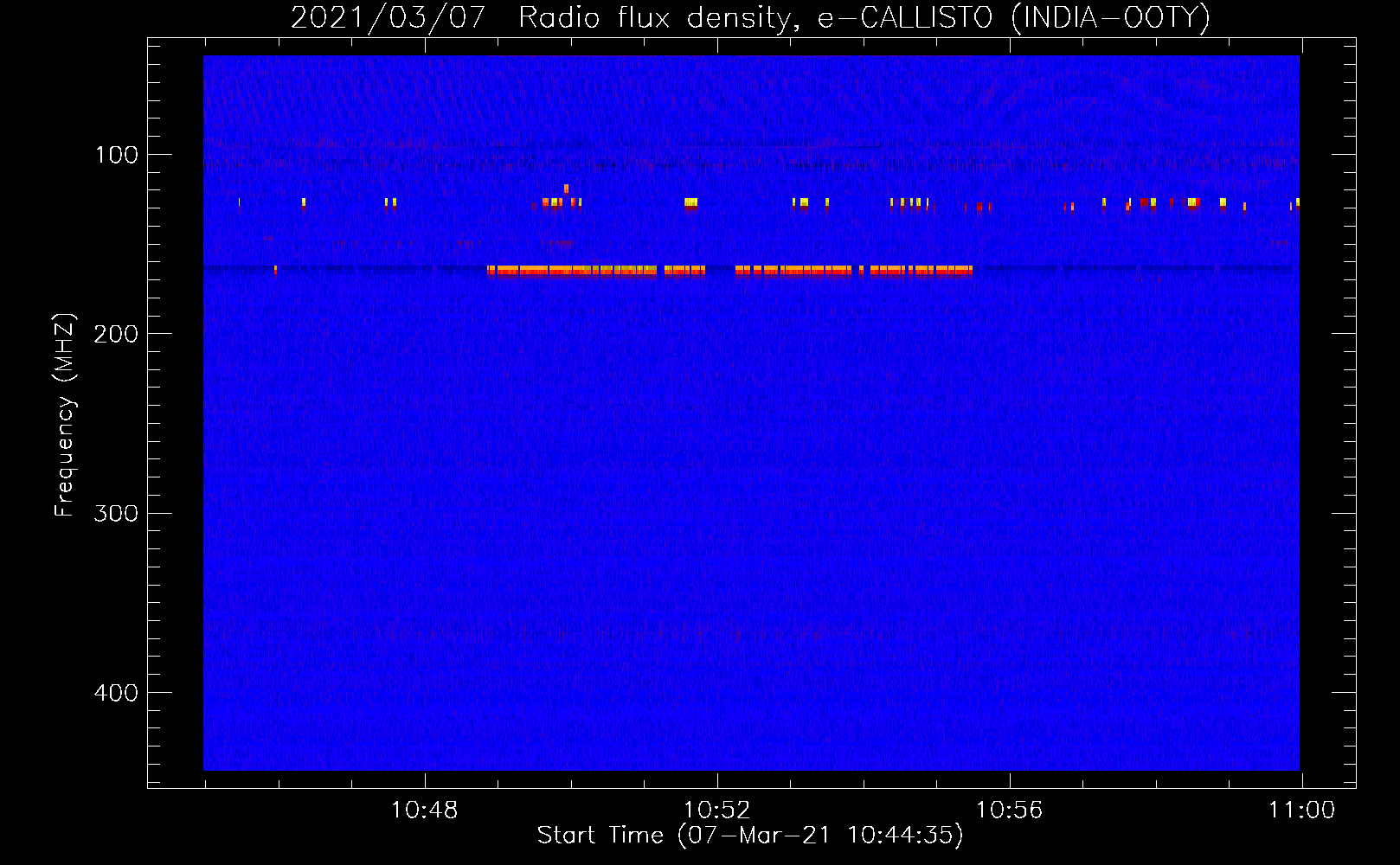Click the '10:52' time tick label
The height and width of the screenshot is (865, 1400).
click(716, 811)
